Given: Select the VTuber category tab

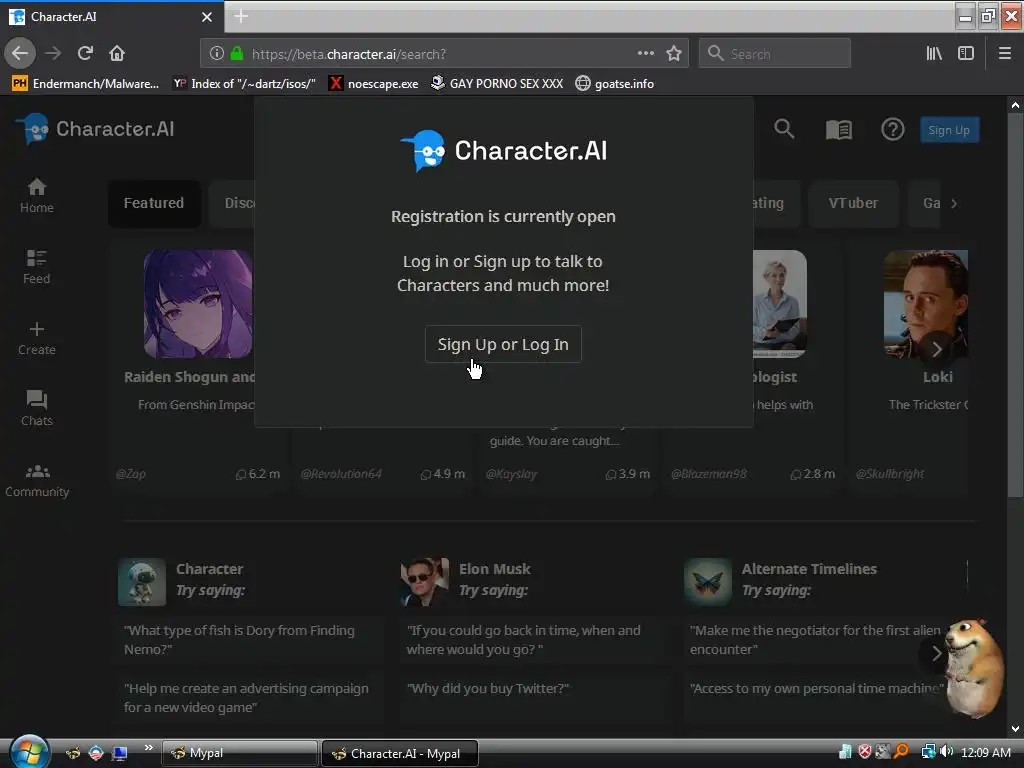Looking at the screenshot, I should point(853,203).
